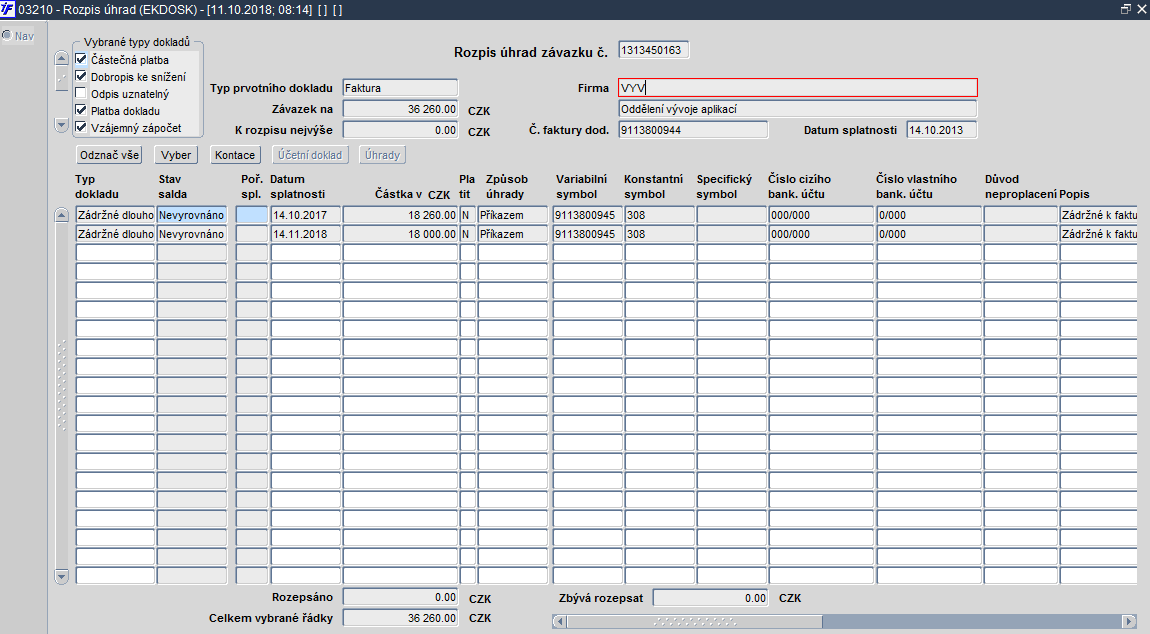
Task: Click vlastní bank. účtu 0/000 in the 14.11.2018 row
Action: click(x=929, y=234)
